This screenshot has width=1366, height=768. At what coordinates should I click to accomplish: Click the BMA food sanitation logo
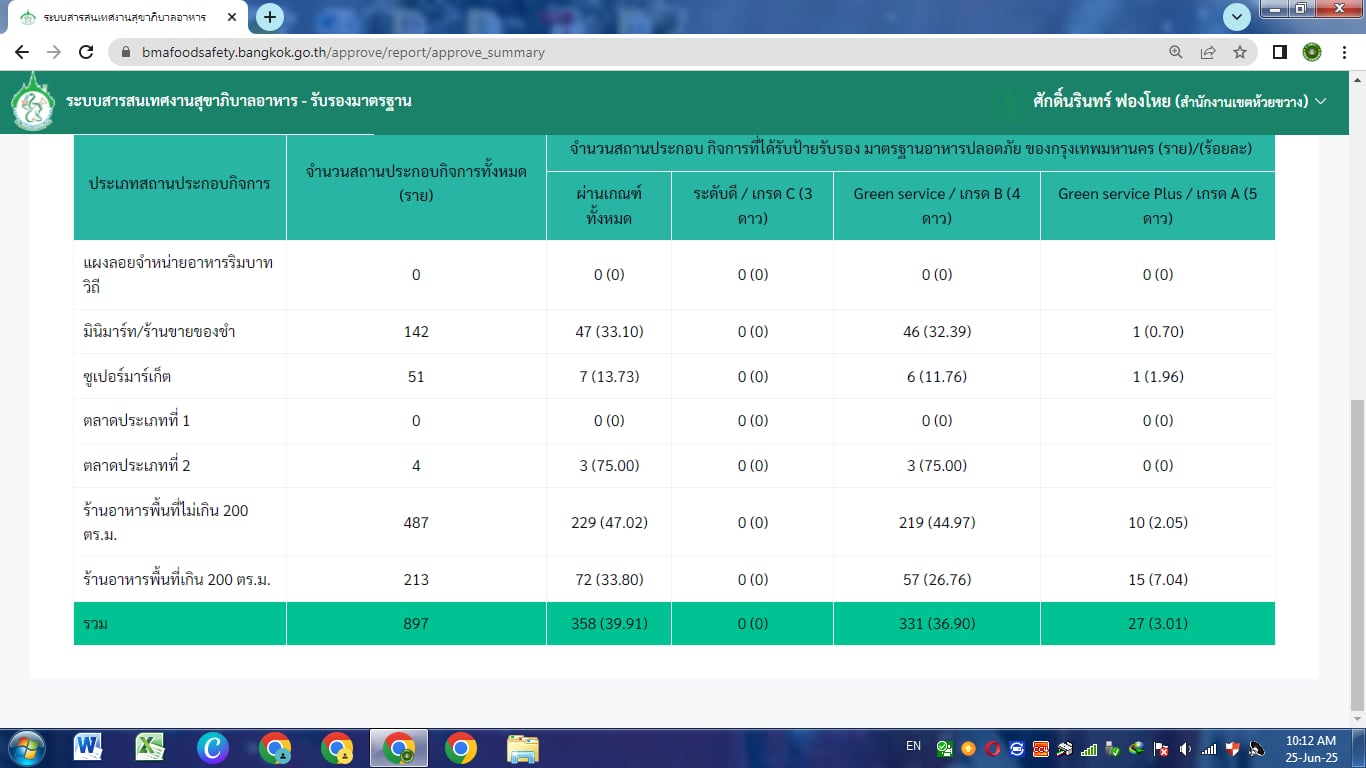point(33,102)
